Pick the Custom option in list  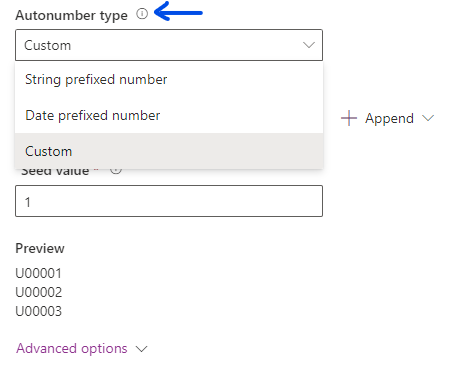tap(169, 151)
